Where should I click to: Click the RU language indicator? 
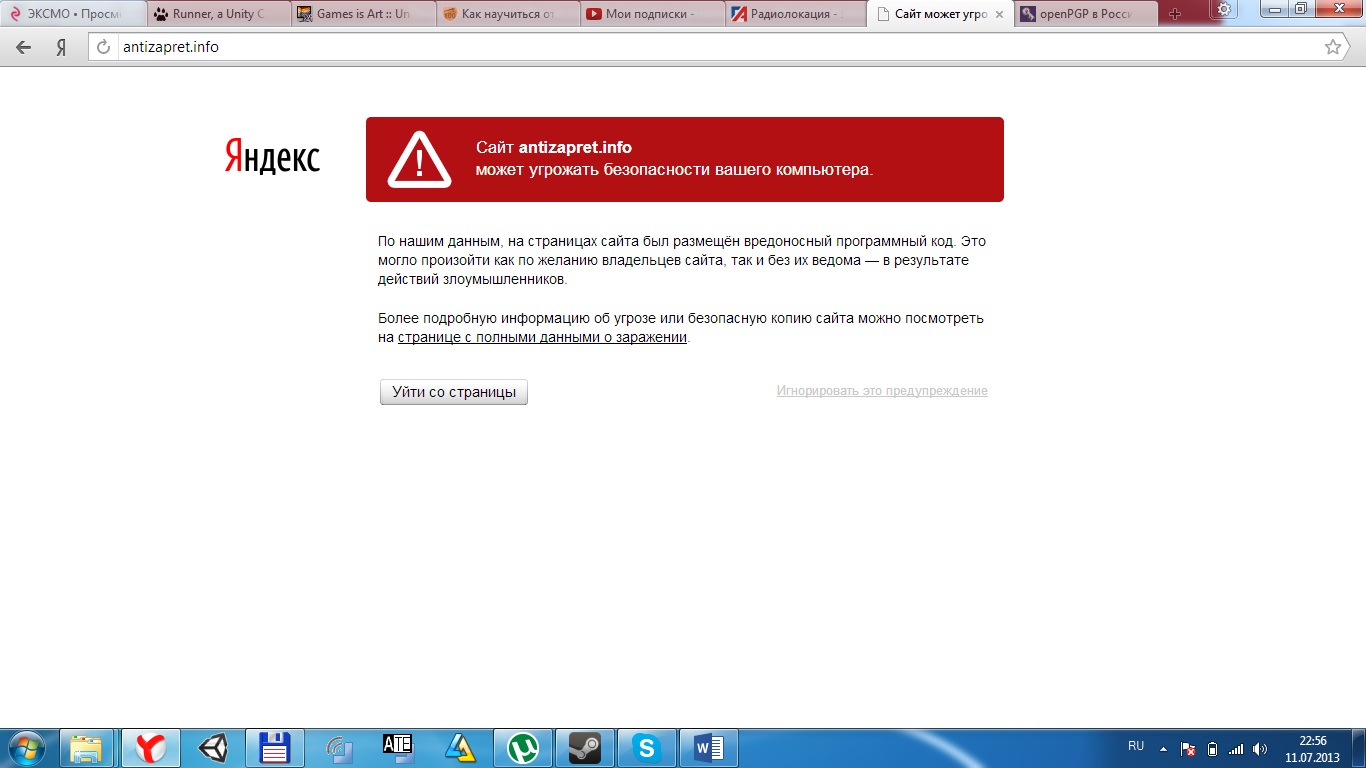tap(1136, 746)
